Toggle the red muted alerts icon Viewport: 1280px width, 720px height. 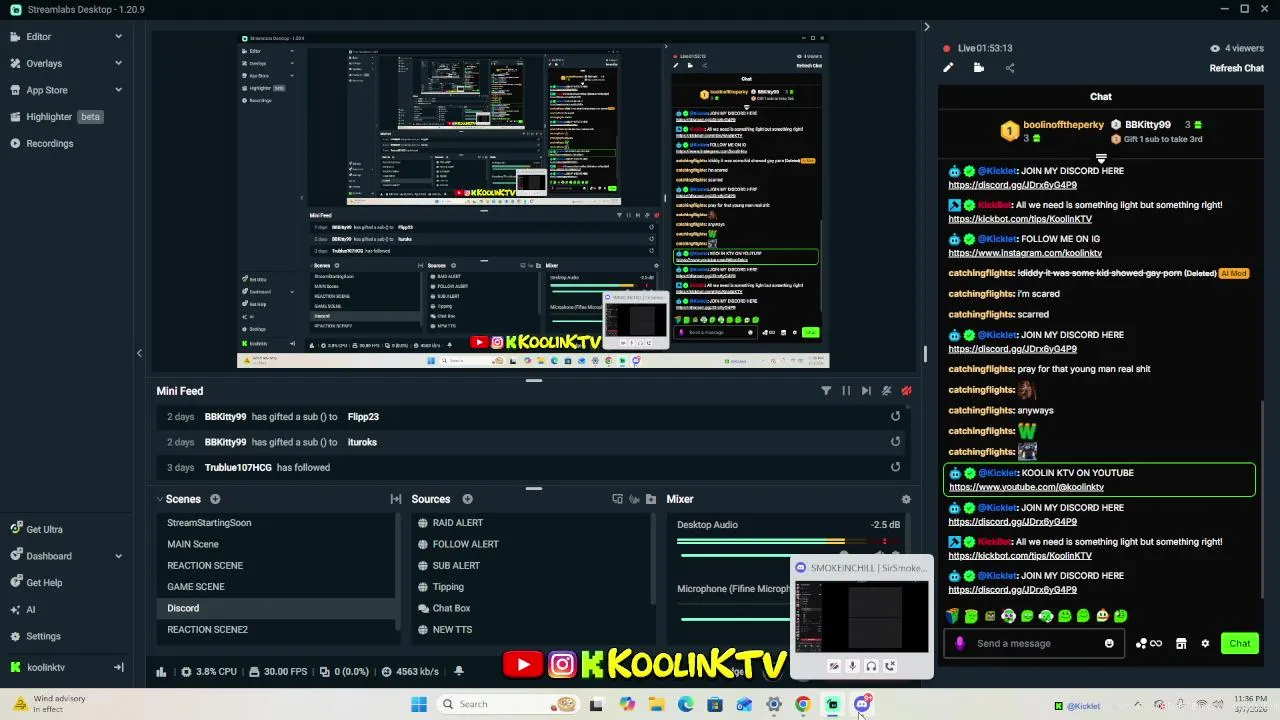(x=906, y=391)
